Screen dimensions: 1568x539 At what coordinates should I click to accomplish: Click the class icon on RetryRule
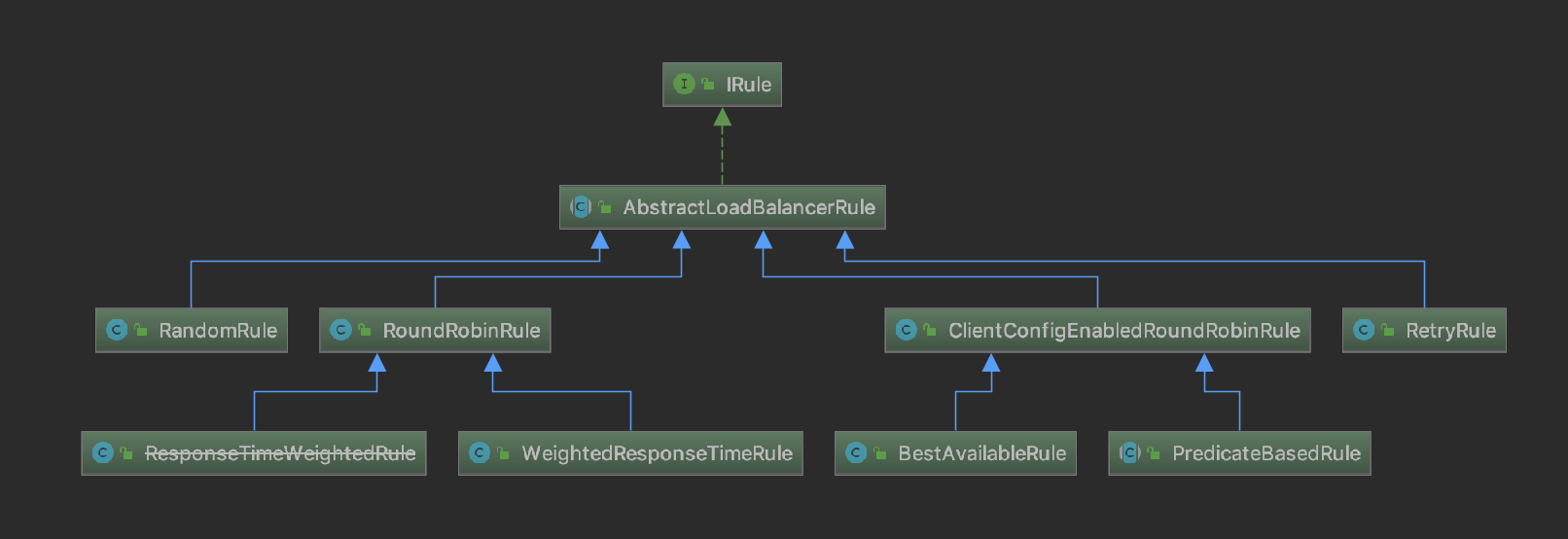tap(1364, 330)
